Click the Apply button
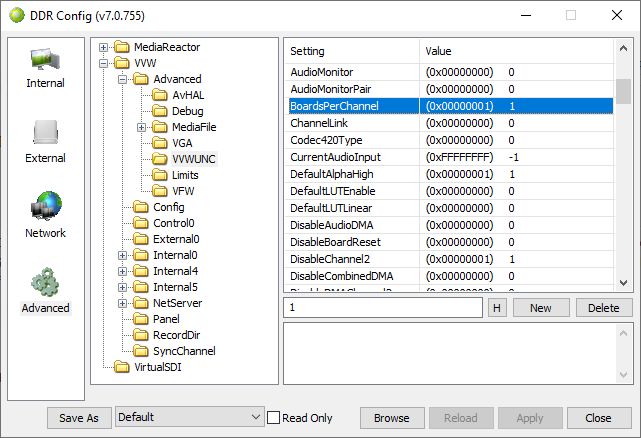This screenshot has width=641, height=438. click(x=530, y=418)
